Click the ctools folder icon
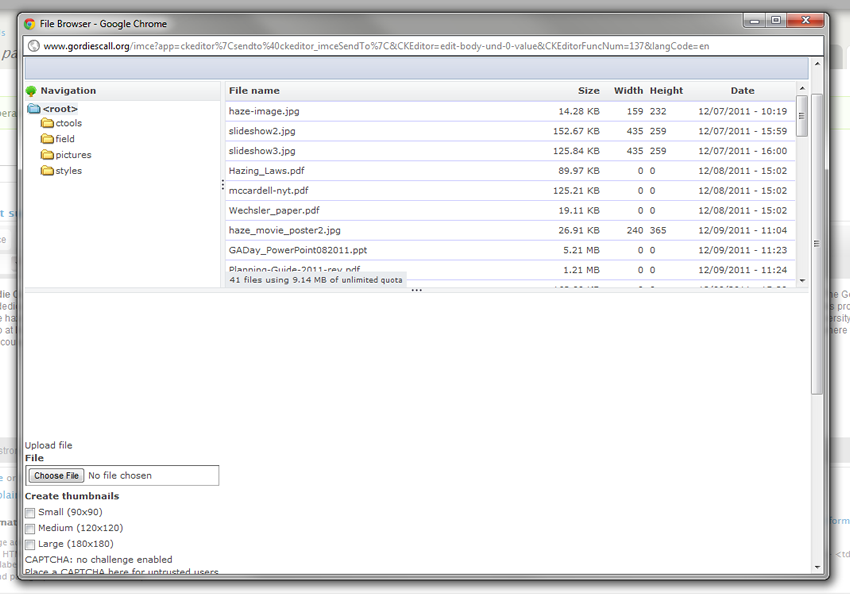This screenshot has width=850, height=597. tap(47, 124)
